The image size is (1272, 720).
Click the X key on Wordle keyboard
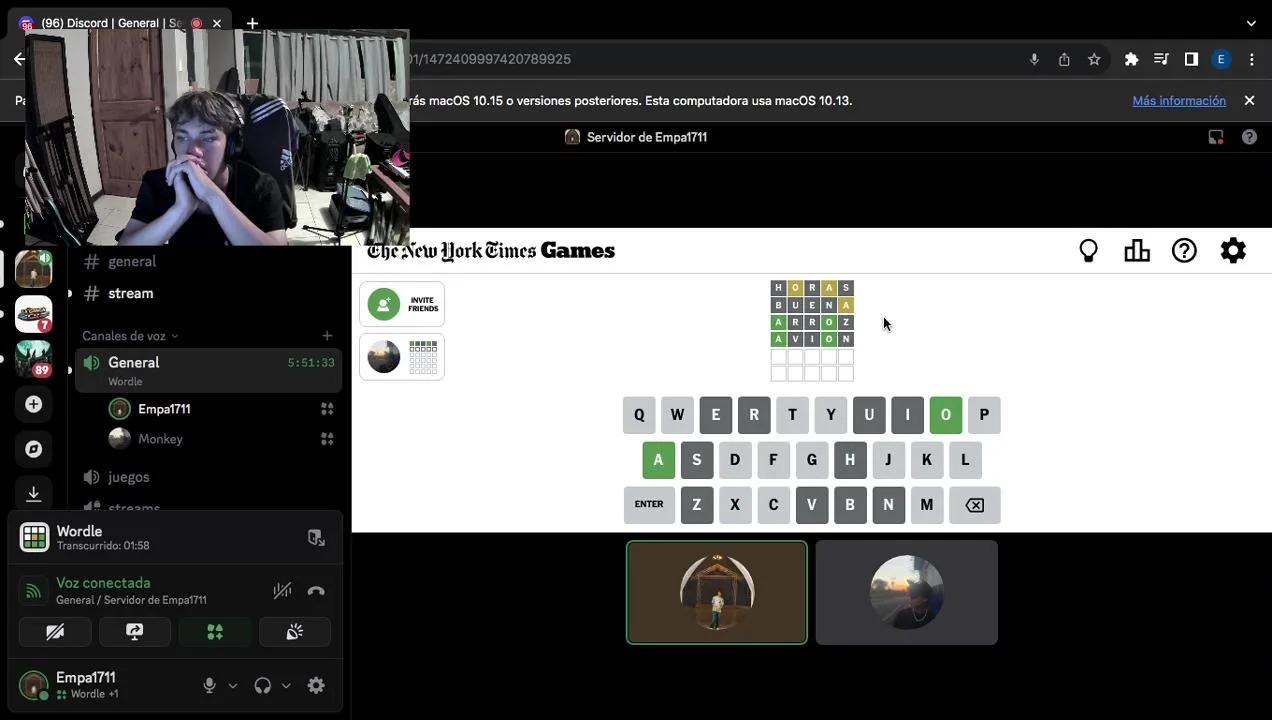(735, 505)
